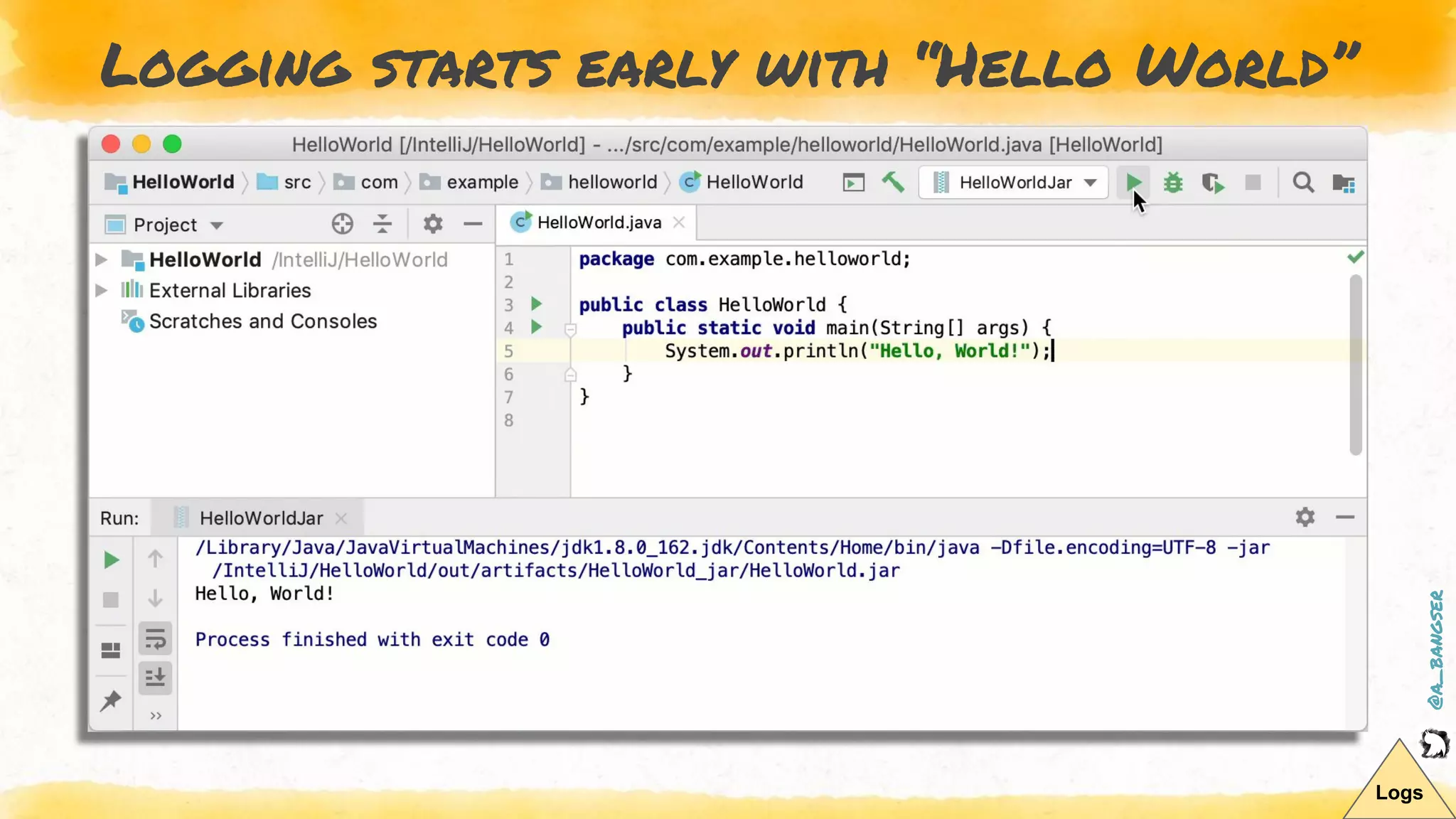This screenshot has width=1456, height=819.
Task: Click src folder in breadcrumb
Action: pyautogui.click(x=284, y=182)
